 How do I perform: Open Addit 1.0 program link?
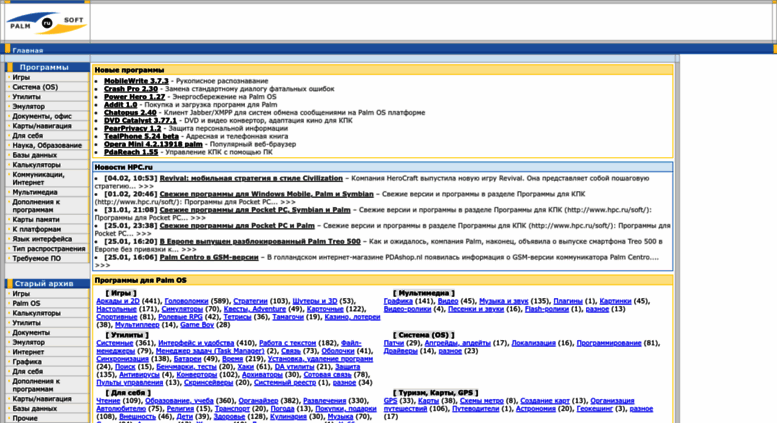(x=120, y=105)
